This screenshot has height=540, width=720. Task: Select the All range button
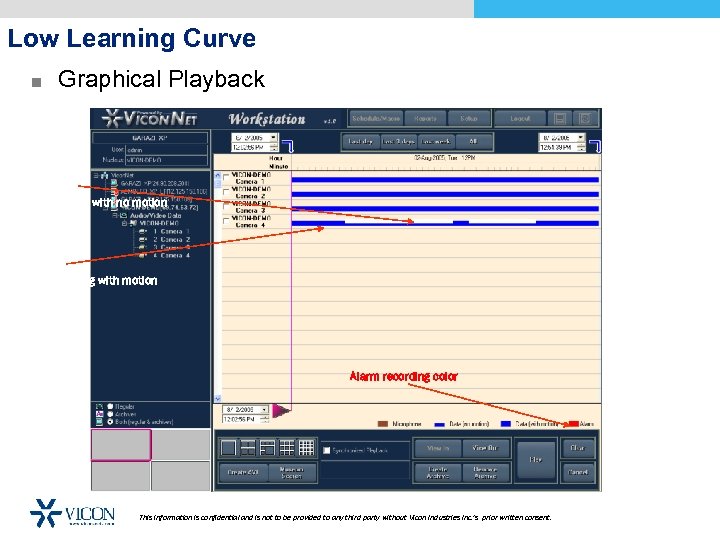473,141
